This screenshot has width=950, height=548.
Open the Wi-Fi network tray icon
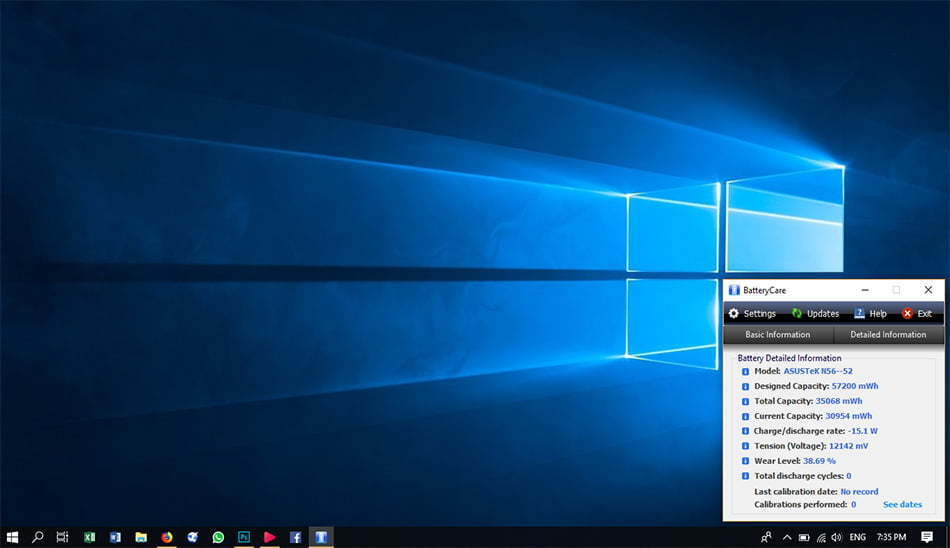(821, 537)
